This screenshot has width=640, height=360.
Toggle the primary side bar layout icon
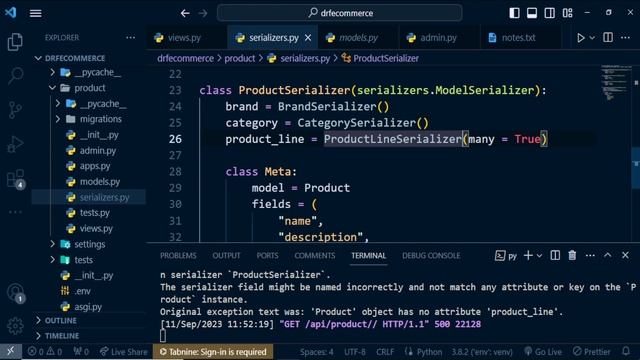coord(514,13)
